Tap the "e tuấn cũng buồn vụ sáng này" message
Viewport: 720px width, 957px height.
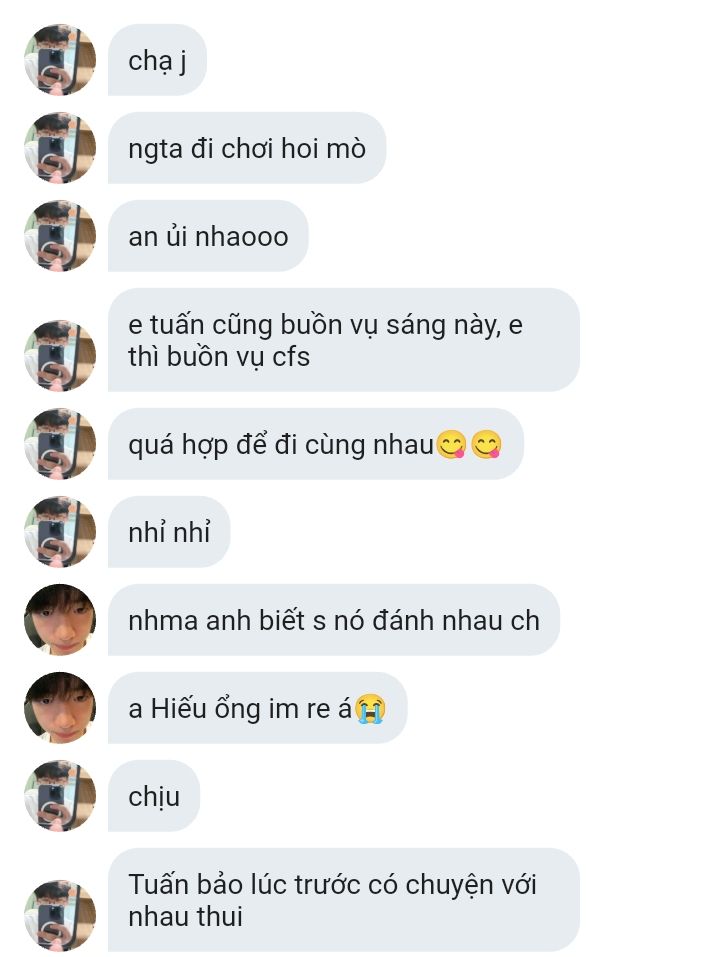tap(344, 340)
